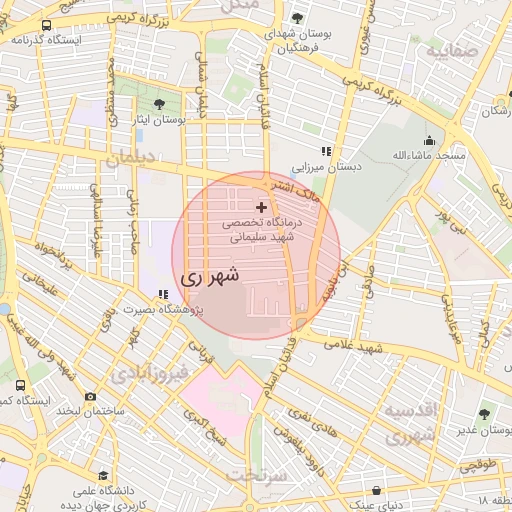Click the medical cross of درمانگاه شهید سلیمانی
The height and width of the screenshot is (512, 512).
pyautogui.click(x=261, y=207)
